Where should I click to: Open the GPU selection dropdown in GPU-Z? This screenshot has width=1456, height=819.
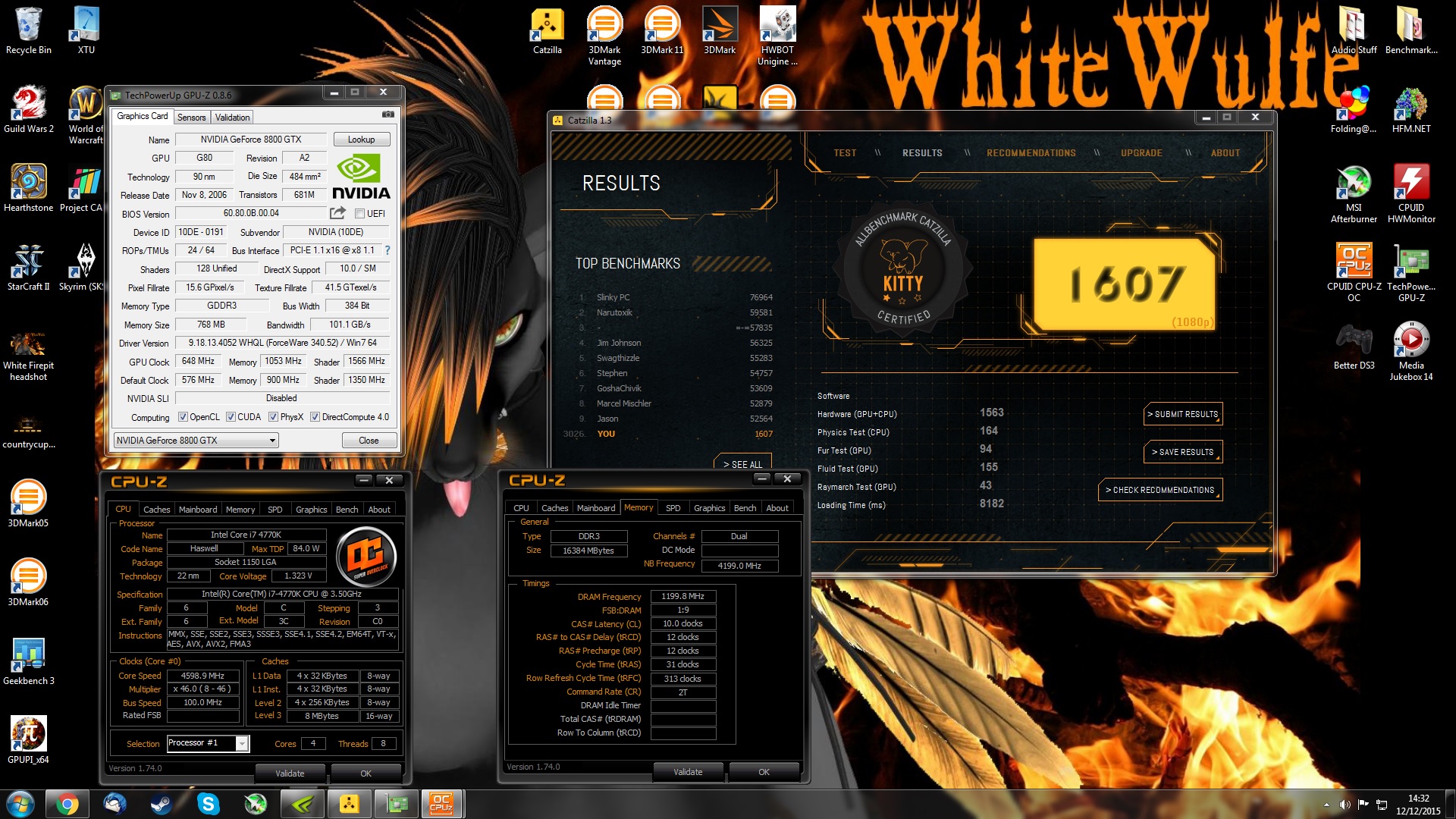pos(196,441)
